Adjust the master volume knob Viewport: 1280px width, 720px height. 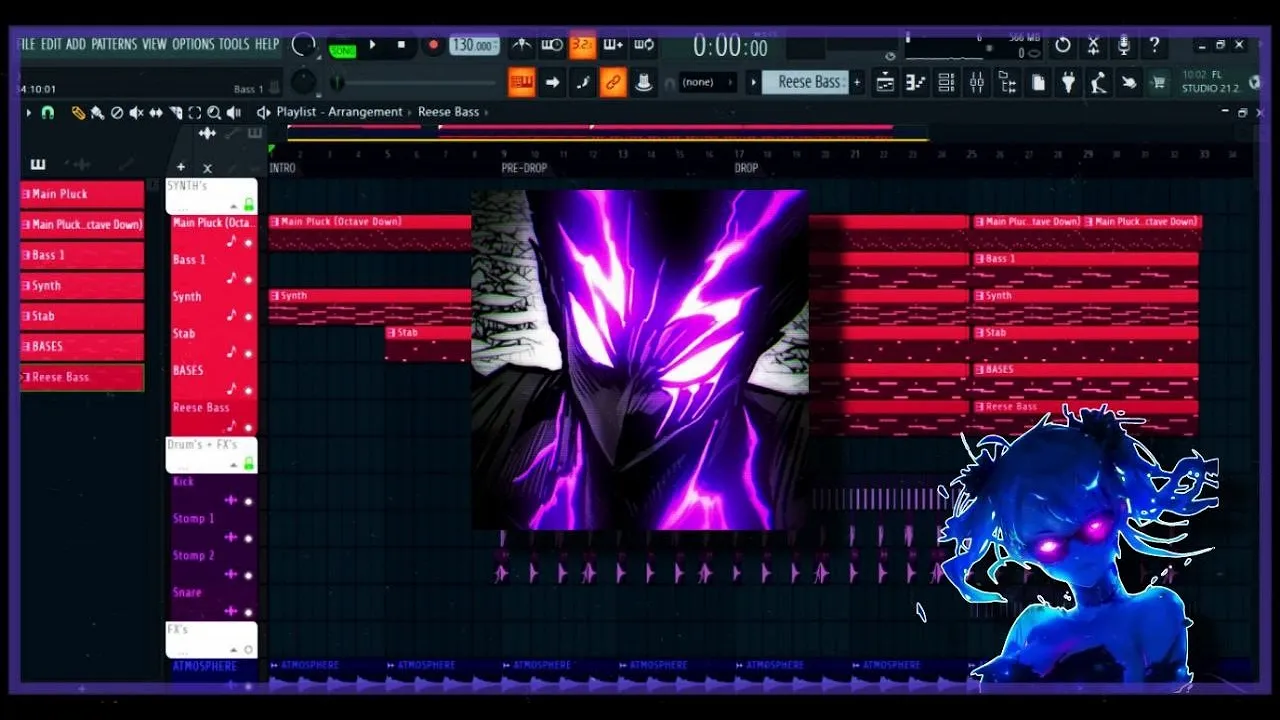pyautogui.click(x=303, y=46)
